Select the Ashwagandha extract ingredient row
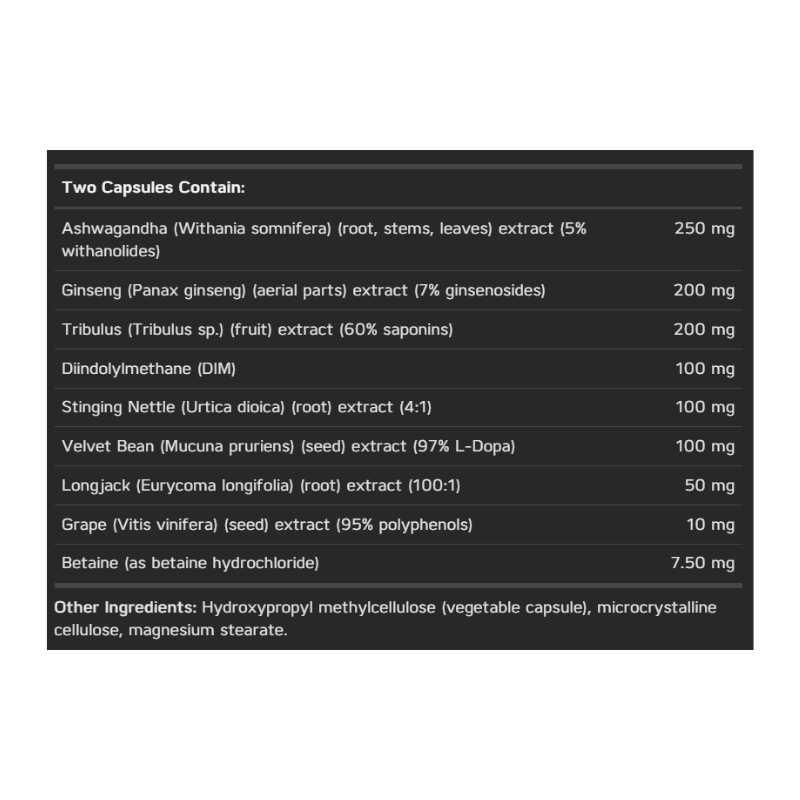 tap(324, 240)
